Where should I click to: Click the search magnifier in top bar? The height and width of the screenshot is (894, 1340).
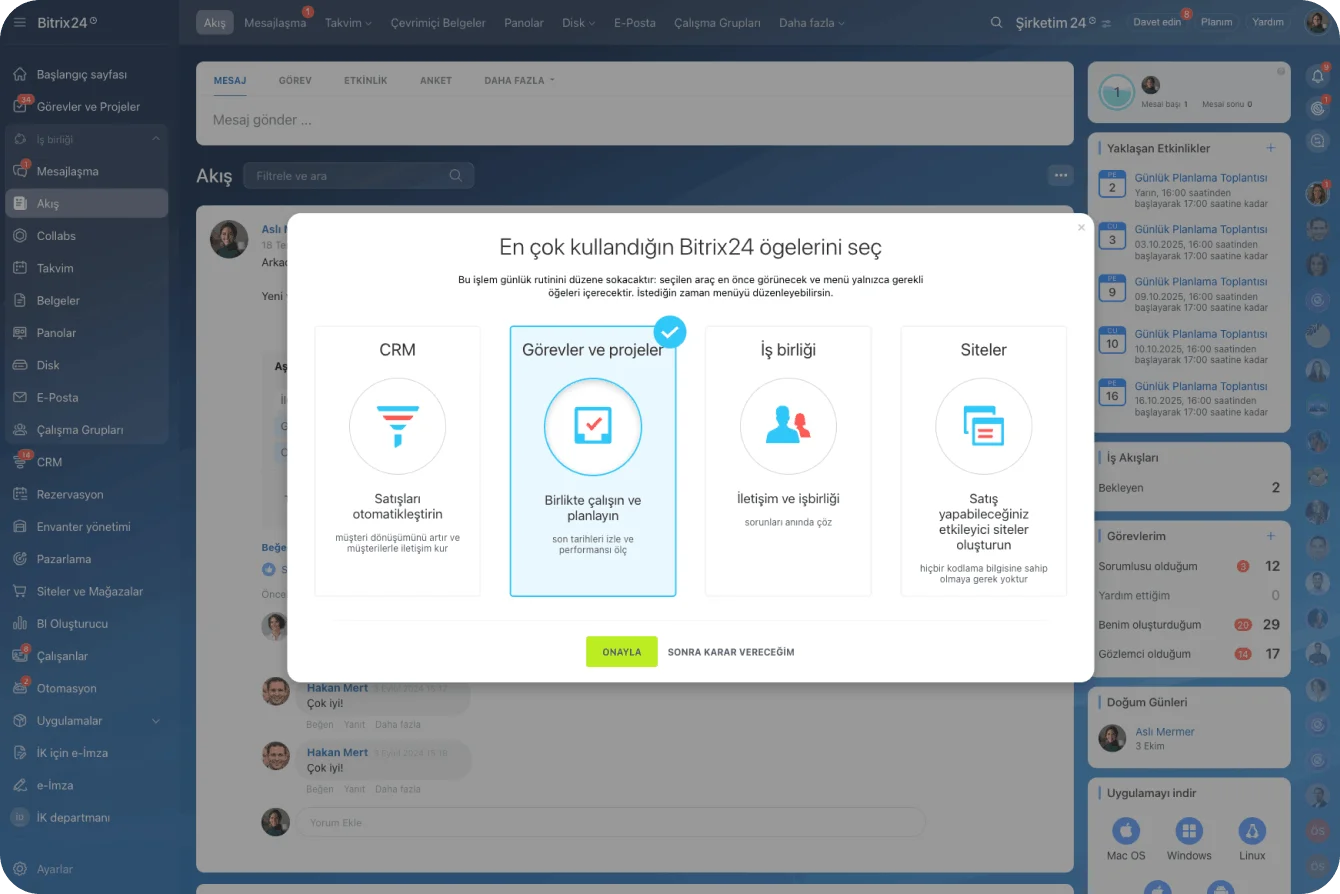point(996,22)
